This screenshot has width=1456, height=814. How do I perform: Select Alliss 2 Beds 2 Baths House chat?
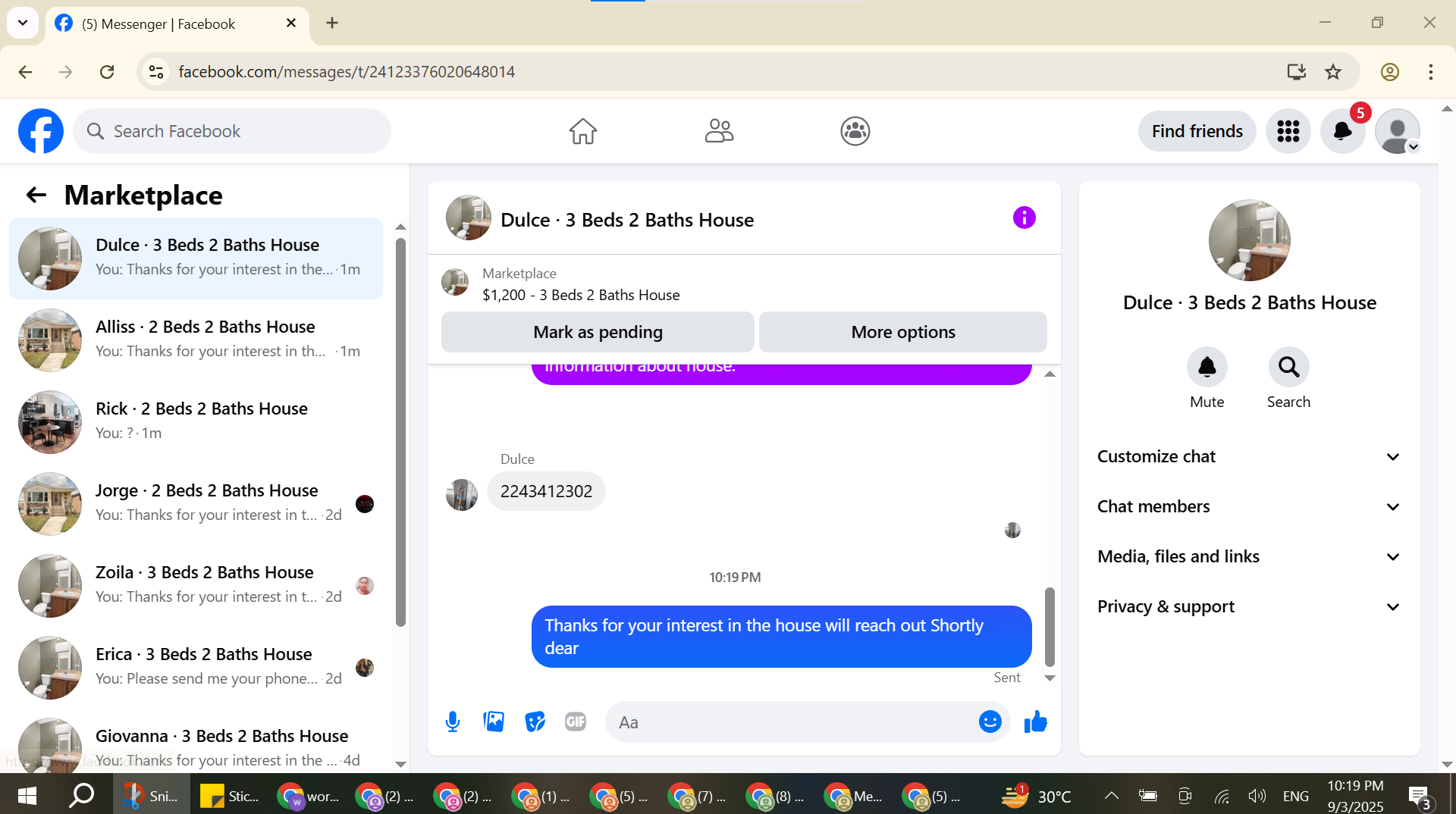(x=196, y=340)
